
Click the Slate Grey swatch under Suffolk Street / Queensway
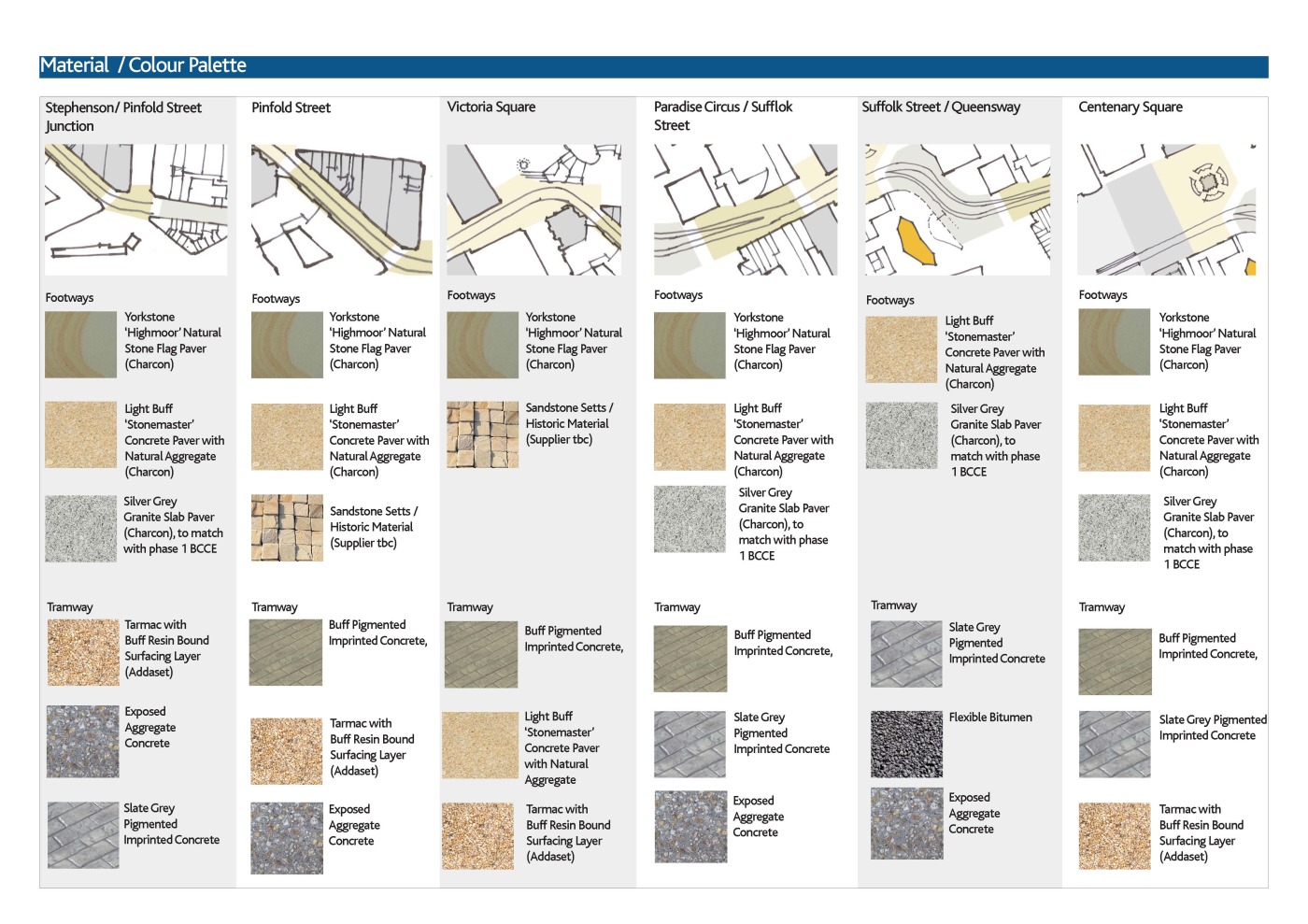pyautogui.click(x=906, y=654)
